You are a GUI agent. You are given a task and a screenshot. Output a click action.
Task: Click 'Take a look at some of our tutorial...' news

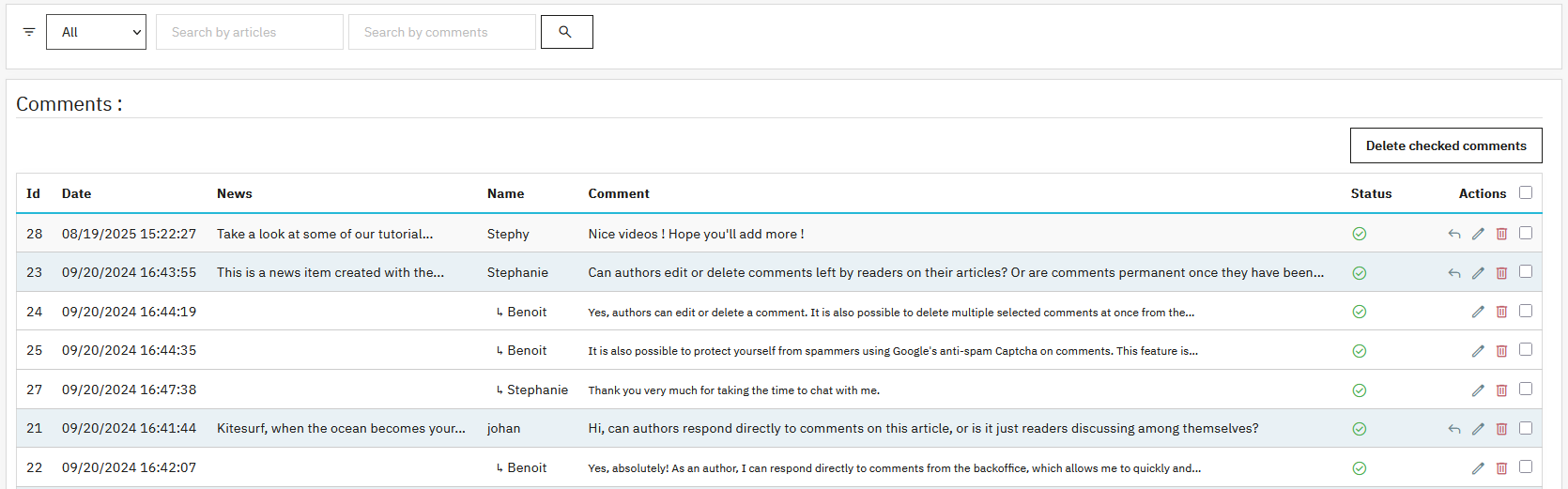(325, 234)
